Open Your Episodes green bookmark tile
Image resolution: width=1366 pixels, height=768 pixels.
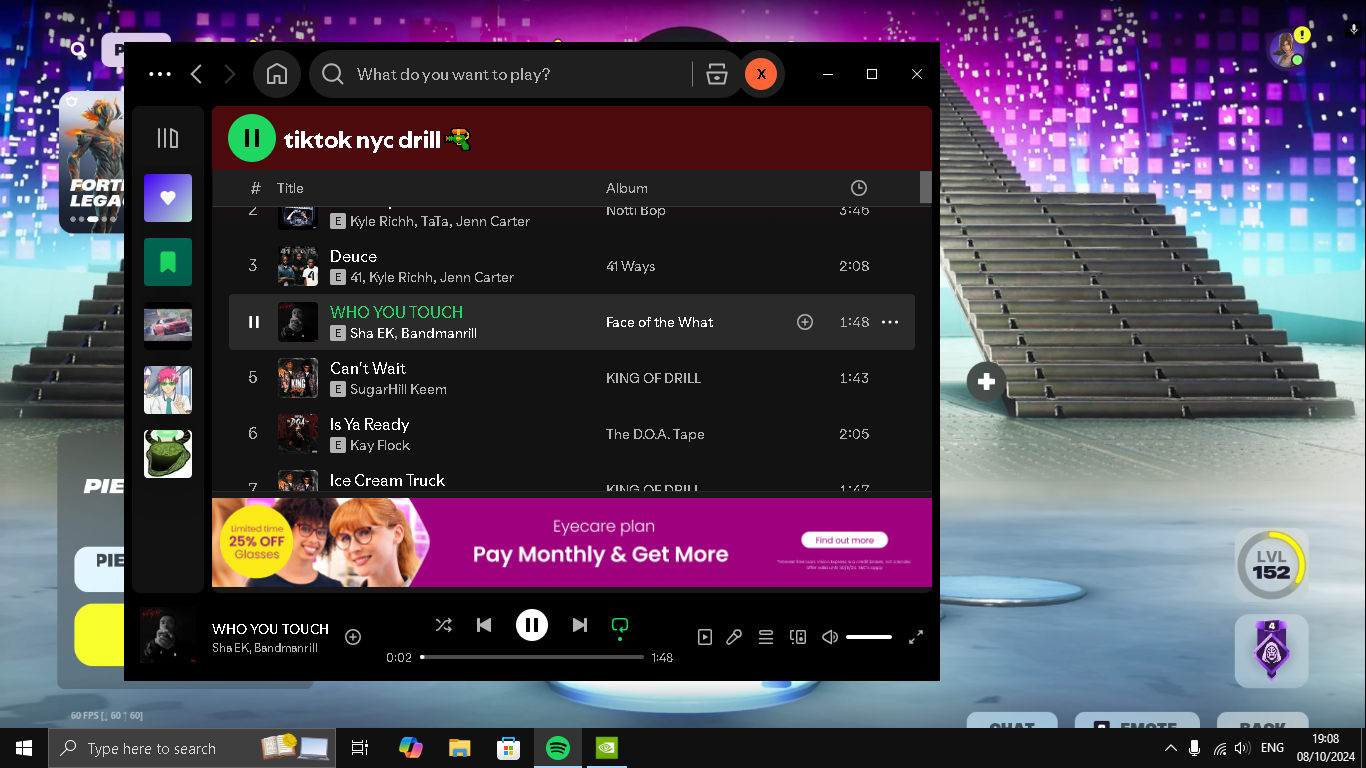[168, 262]
